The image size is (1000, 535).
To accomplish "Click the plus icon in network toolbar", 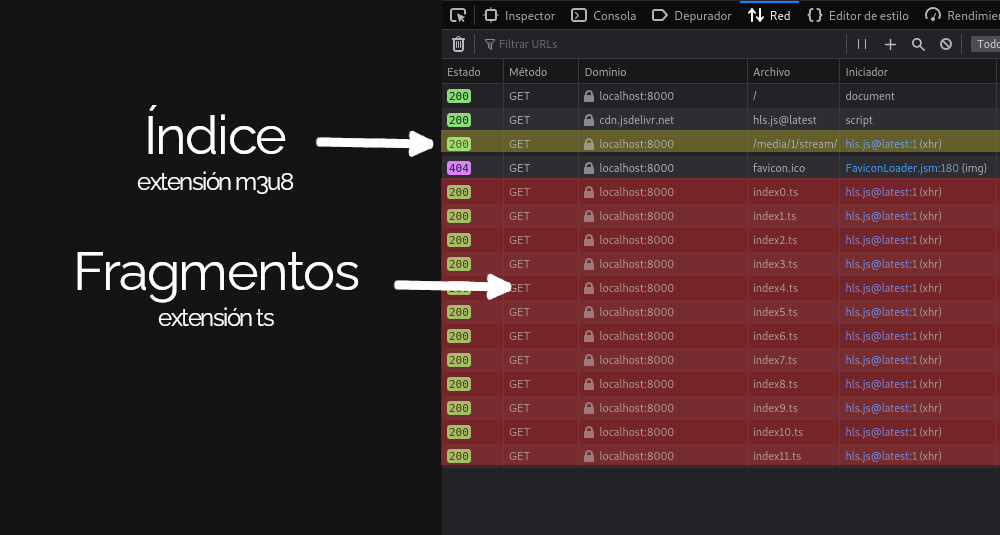I will [x=890, y=44].
